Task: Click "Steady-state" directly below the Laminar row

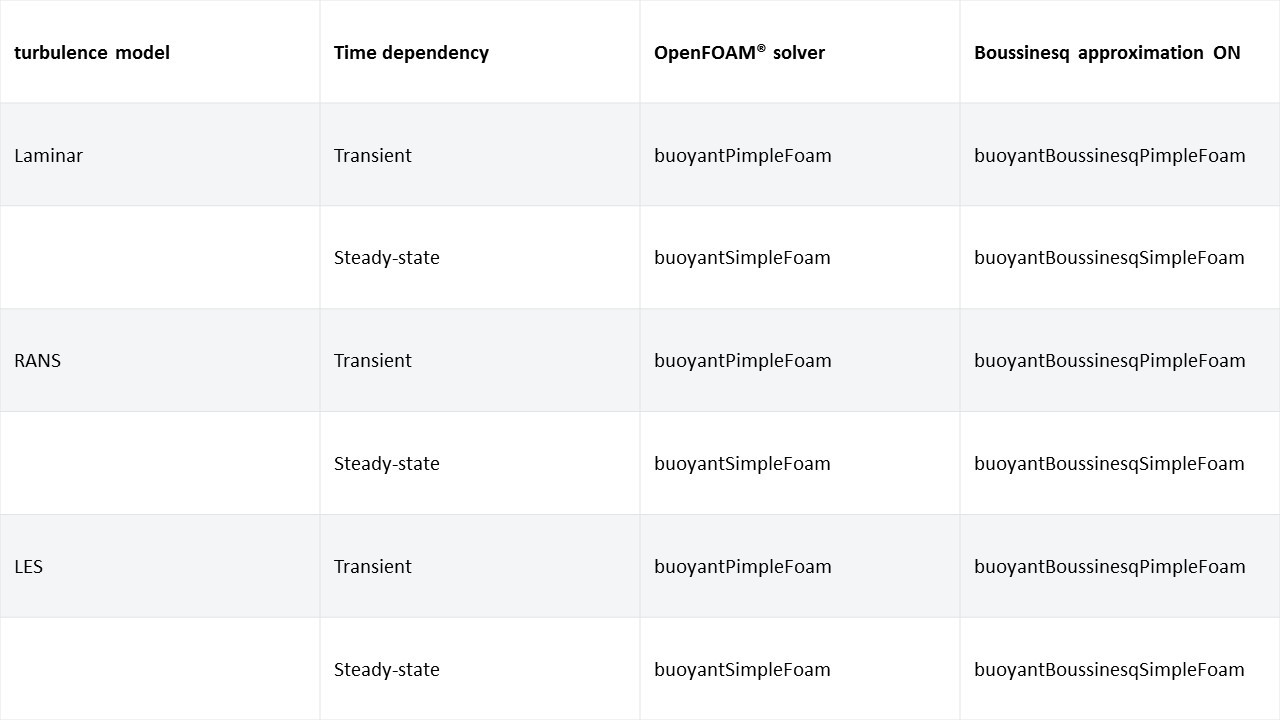Action: click(x=387, y=258)
